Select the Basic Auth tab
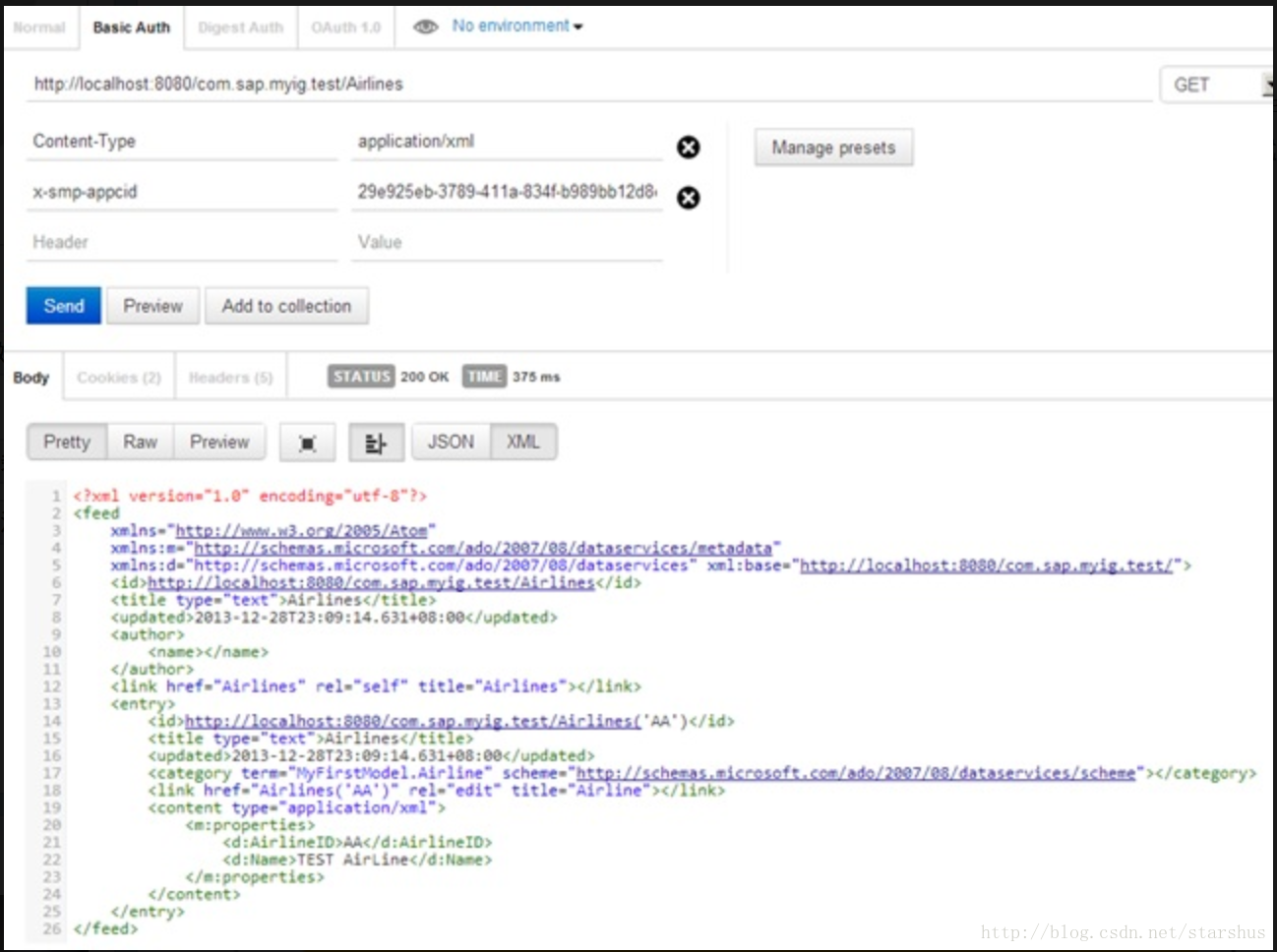 [131, 28]
